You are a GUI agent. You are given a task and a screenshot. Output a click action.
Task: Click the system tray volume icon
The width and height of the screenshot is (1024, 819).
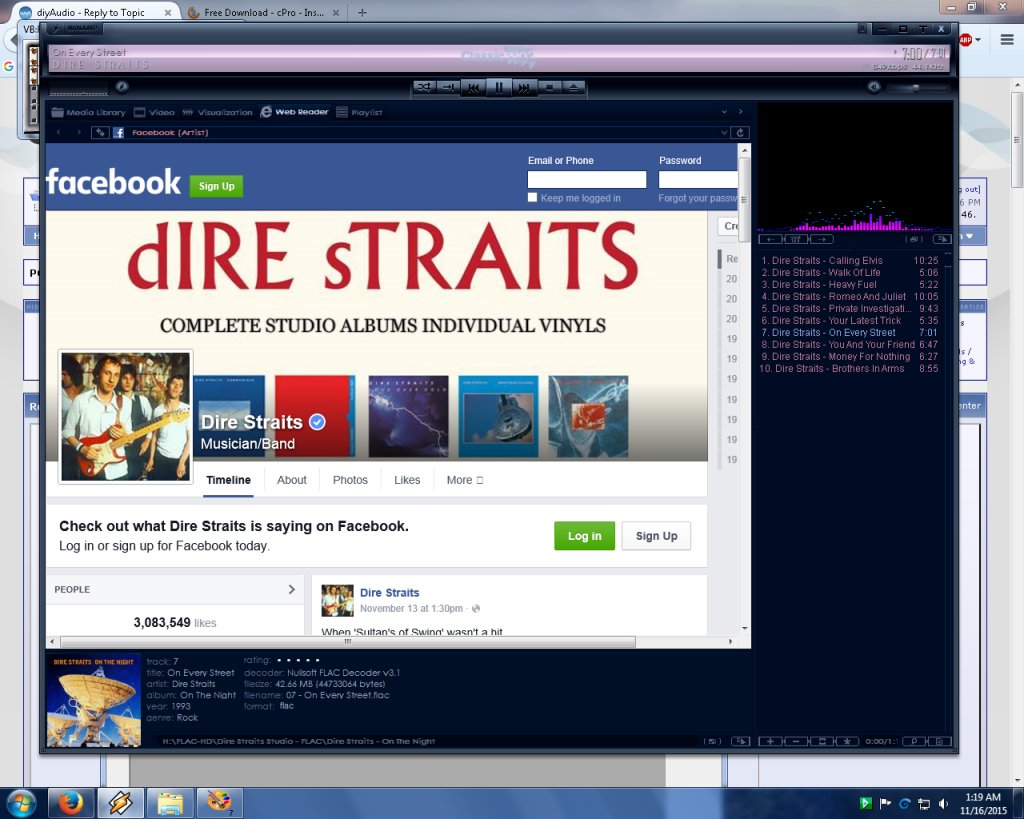click(943, 803)
